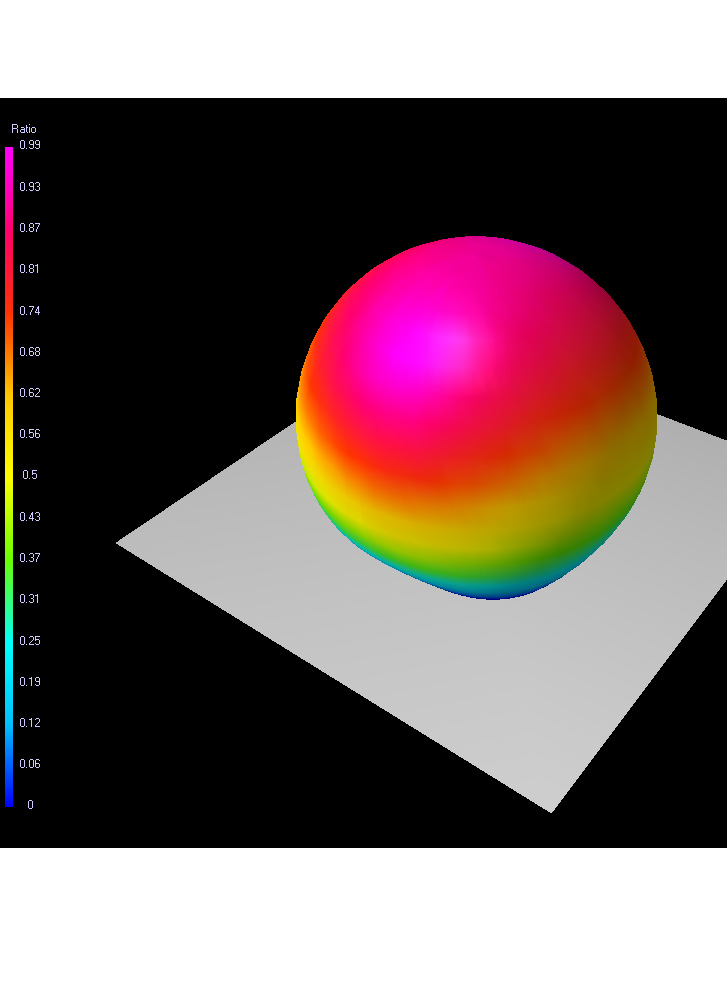
Task: Select the 0.5 legend value
Action: point(29,475)
